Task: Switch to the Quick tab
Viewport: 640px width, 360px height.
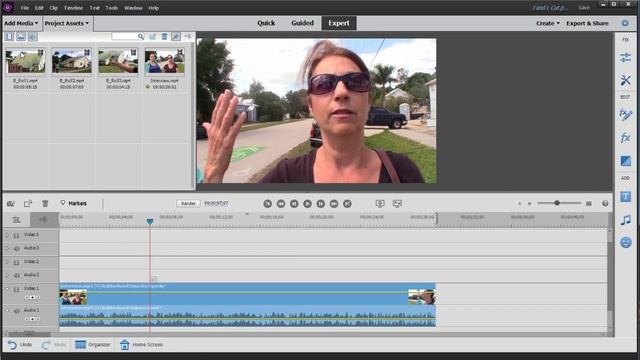Action: [x=266, y=23]
